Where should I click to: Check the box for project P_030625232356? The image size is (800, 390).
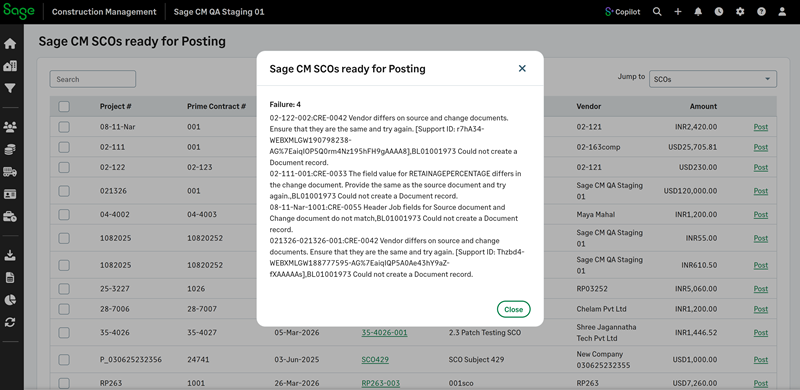(x=64, y=360)
